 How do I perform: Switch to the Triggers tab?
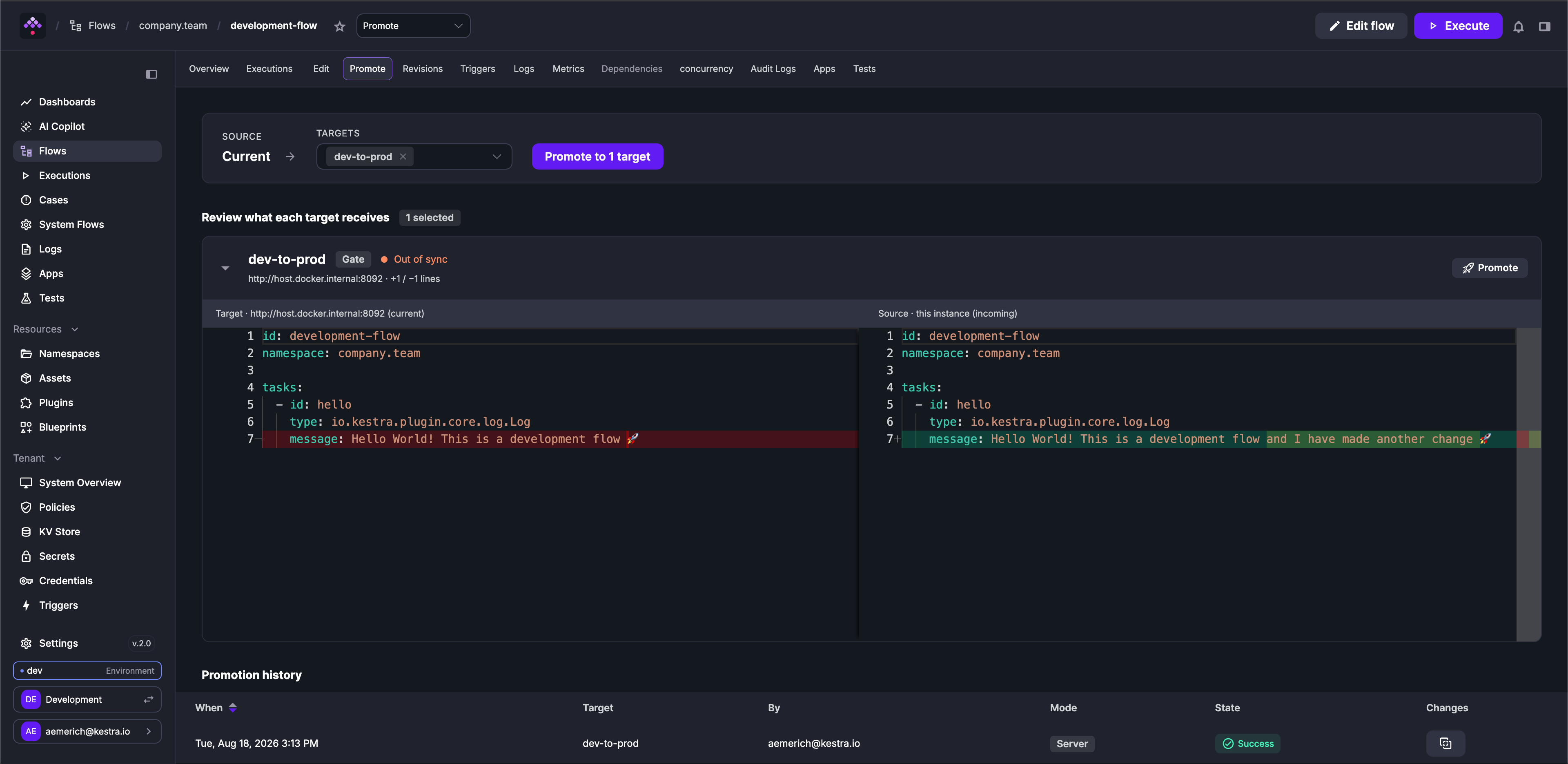(x=477, y=69)
